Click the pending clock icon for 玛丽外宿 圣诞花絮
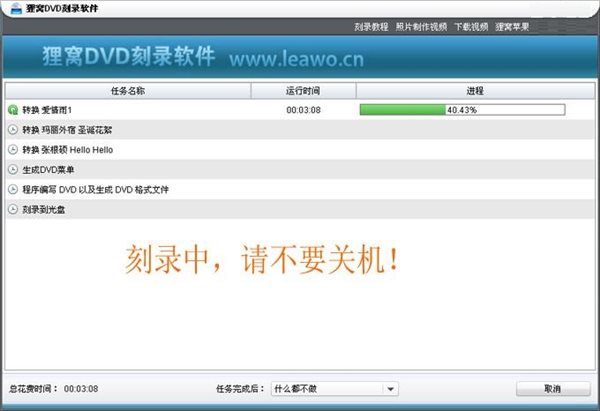The width and height of the screenshot is (600, 411). (x=13, y=130)
